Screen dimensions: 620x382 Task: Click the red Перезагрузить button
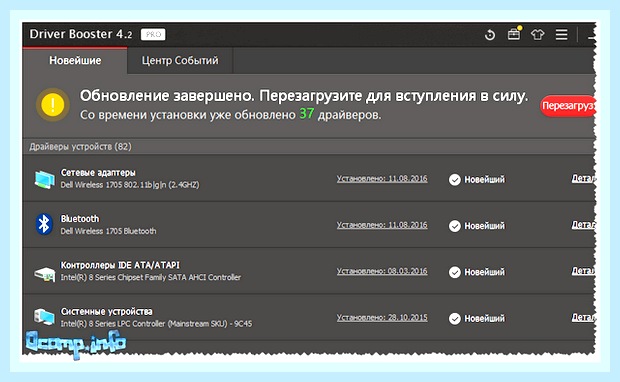pos(568,106)
